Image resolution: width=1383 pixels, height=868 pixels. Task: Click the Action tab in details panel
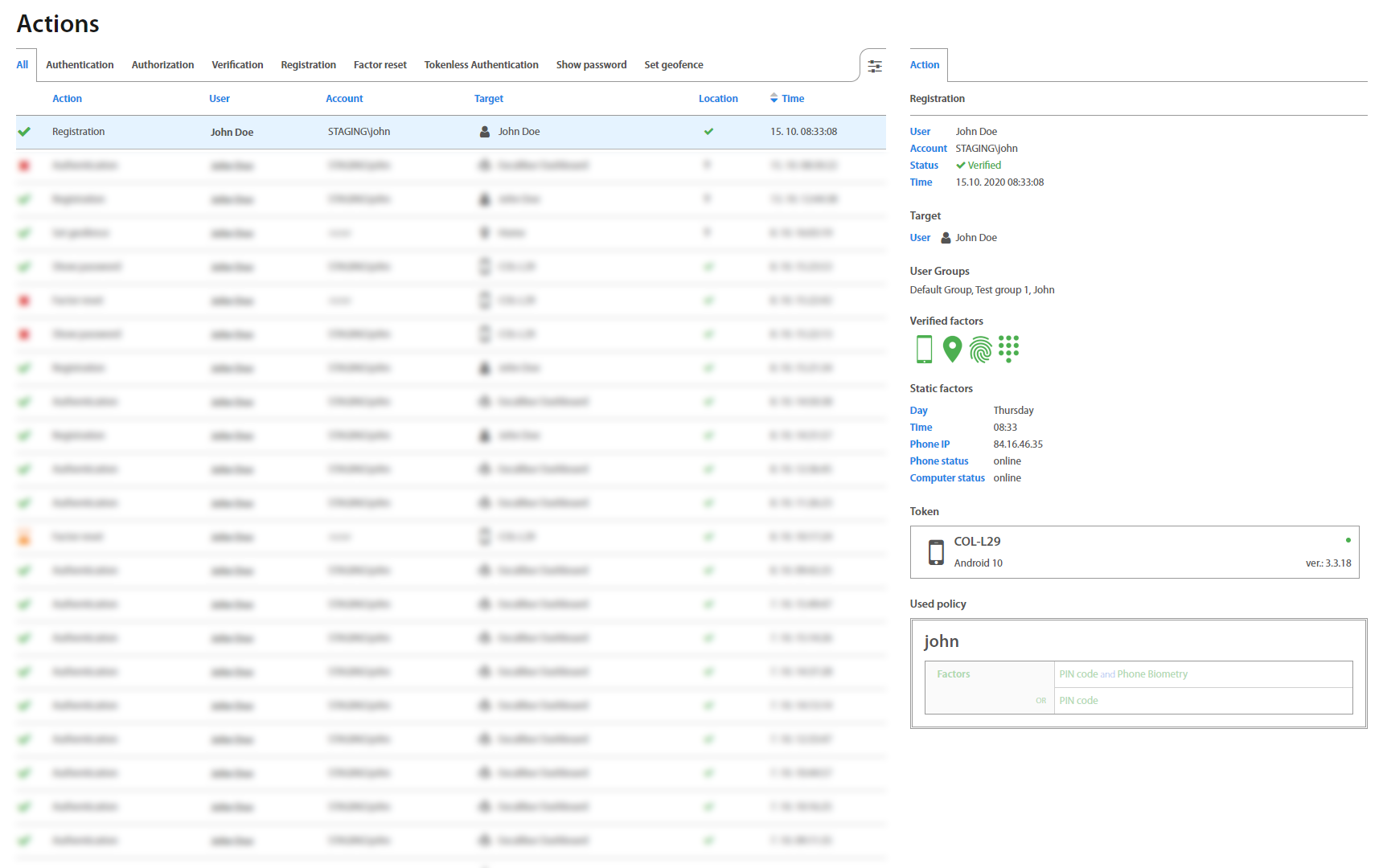[x=924, y=65]
